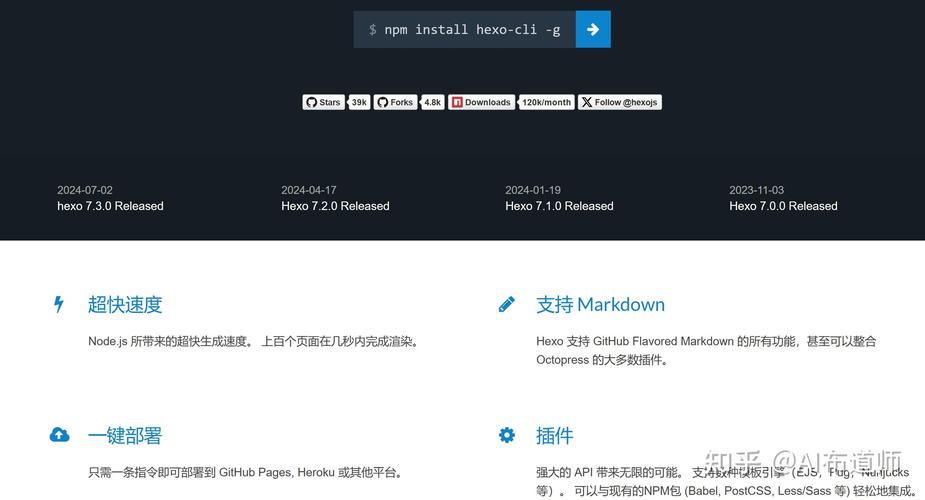The height and width of the screenshot is (500, 925).
Task: Click the gear icon beside 插件
Action: [x=507, y=435]
